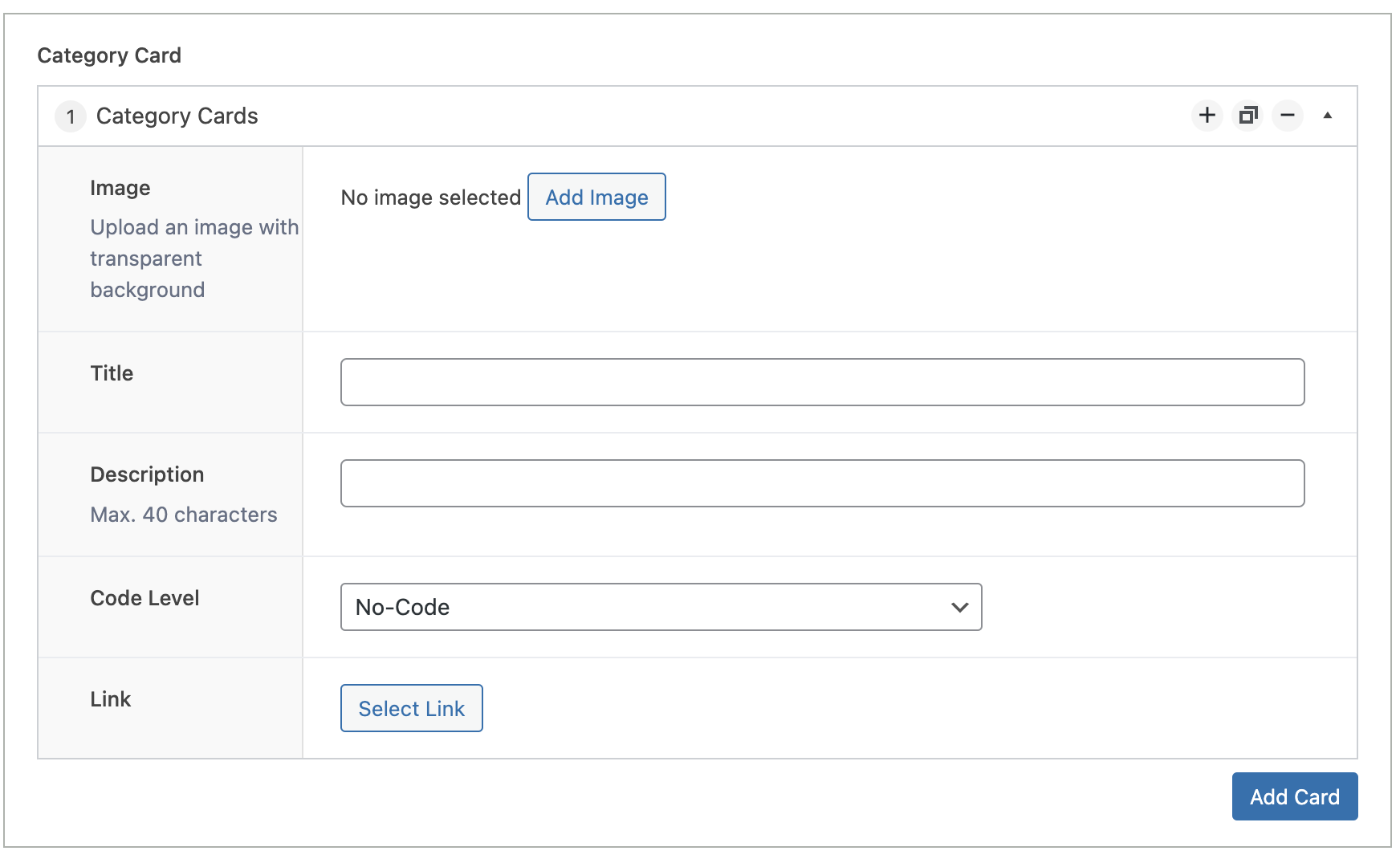
Task: Click the Add Image button
Action: (596, 197)
